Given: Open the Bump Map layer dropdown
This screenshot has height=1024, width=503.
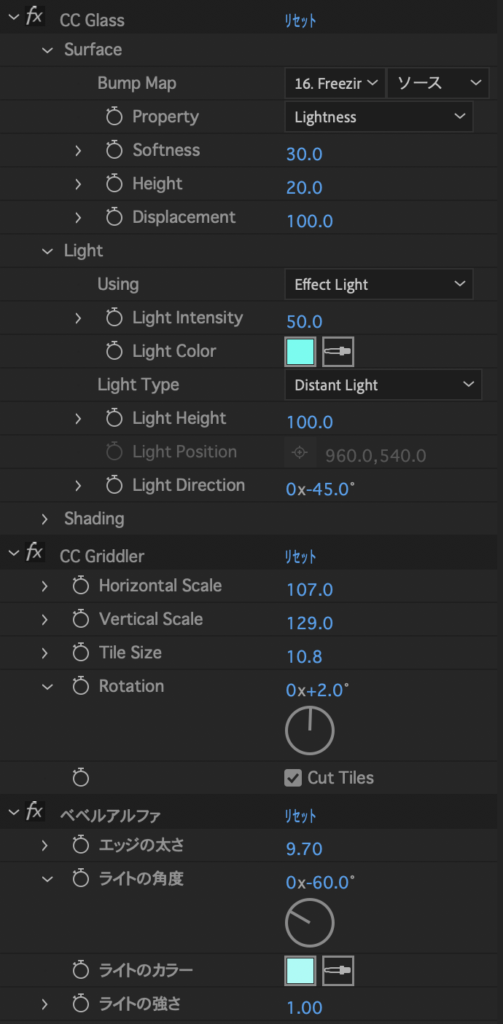Looking at the screenshot, I should pos(334,83).
